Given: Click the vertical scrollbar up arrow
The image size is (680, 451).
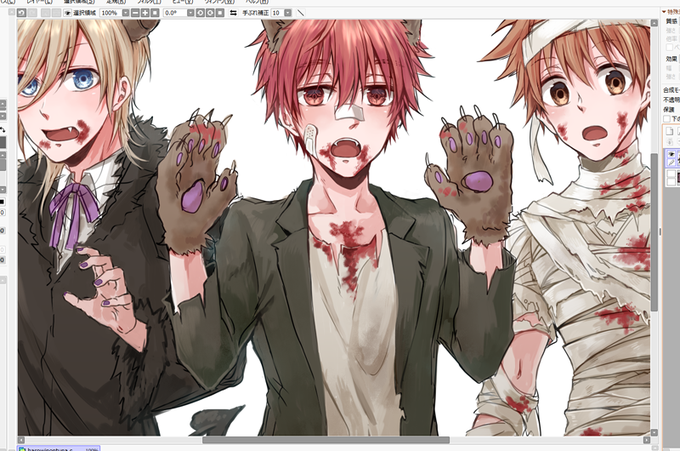Looking at the screenshot, I should coord(654,23).
